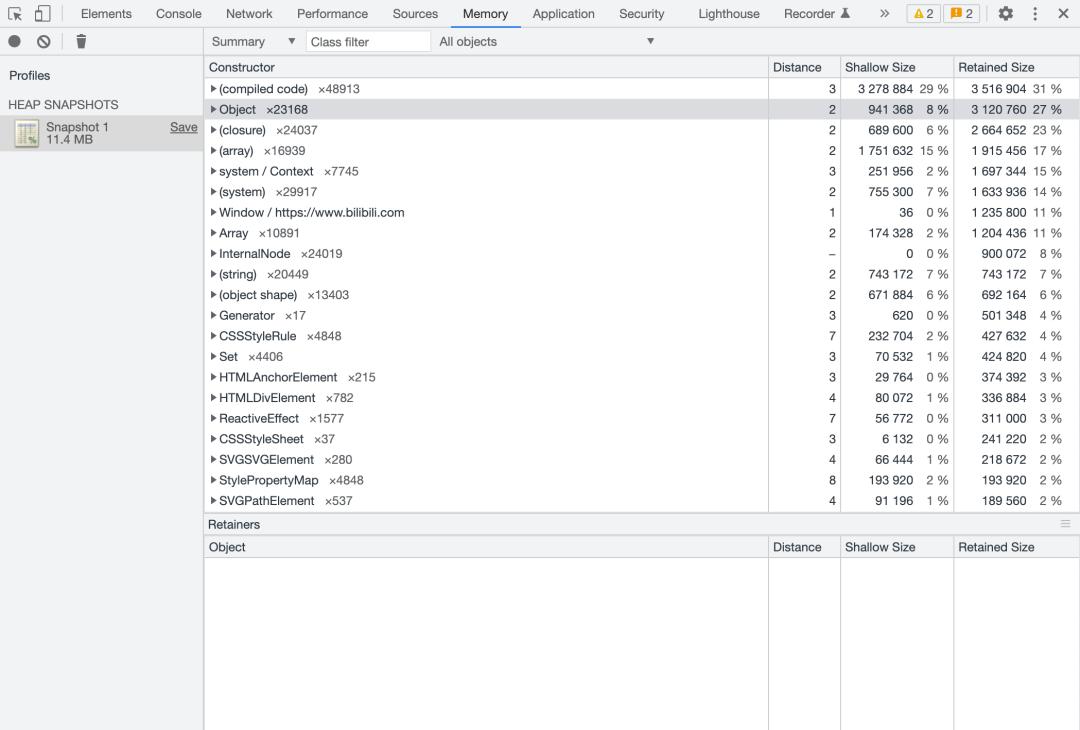Click the trash delete profile icon
Image resolution: width=1080 pixels, height=730 pixels.
[81, 41]
